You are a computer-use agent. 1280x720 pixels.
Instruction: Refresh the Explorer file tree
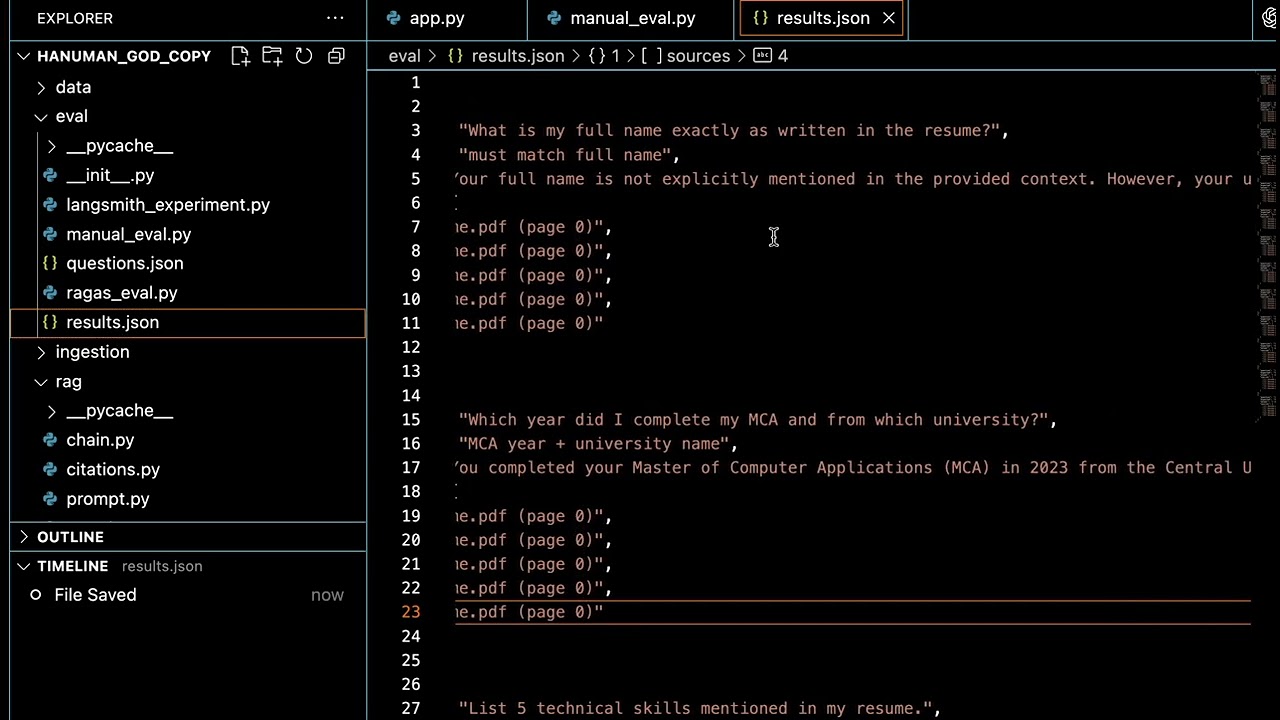coord(304,56)
